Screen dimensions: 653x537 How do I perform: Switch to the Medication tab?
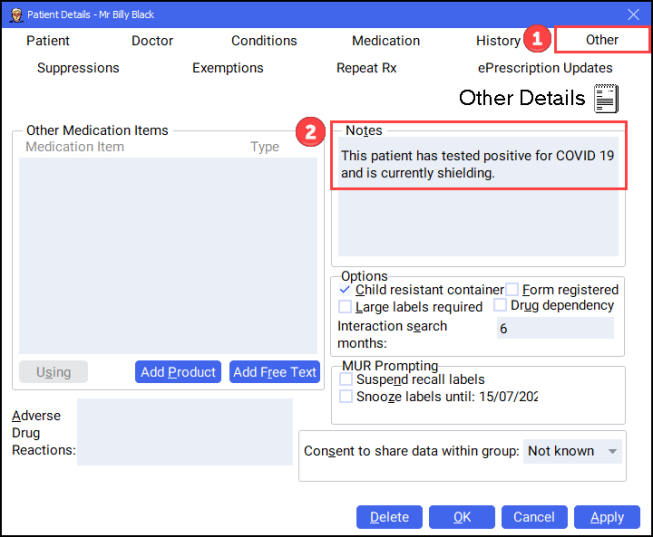[385, 41]
